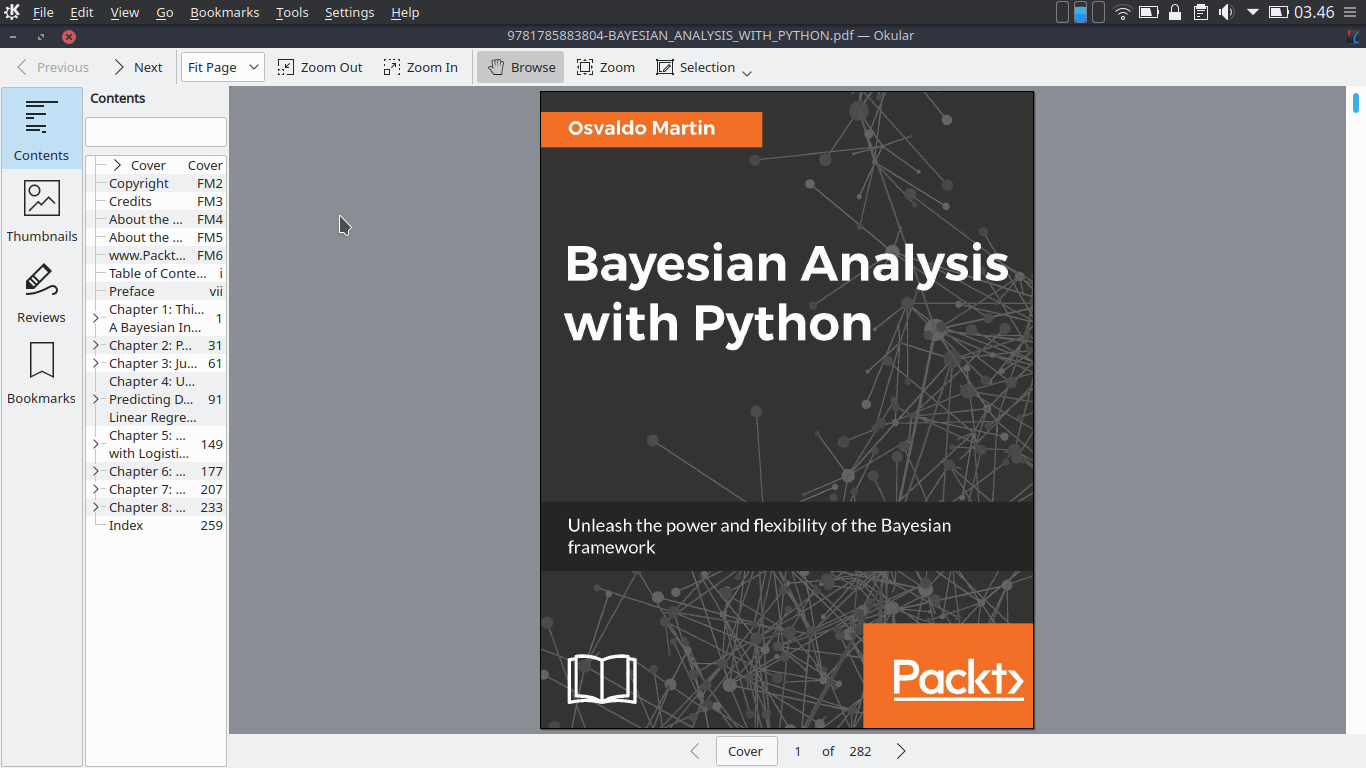Click the Zoom In toolbar button
This screenshot has height=768, width=1366.
420,67
